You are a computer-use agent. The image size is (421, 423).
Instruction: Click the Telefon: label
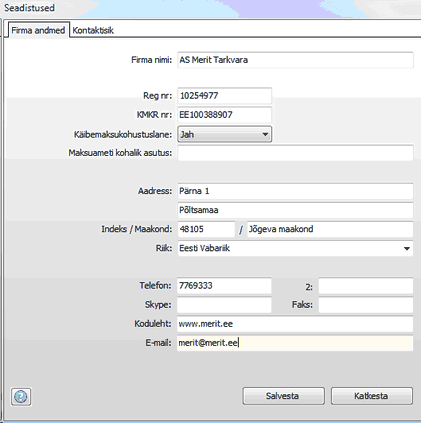tap(155, 286)
